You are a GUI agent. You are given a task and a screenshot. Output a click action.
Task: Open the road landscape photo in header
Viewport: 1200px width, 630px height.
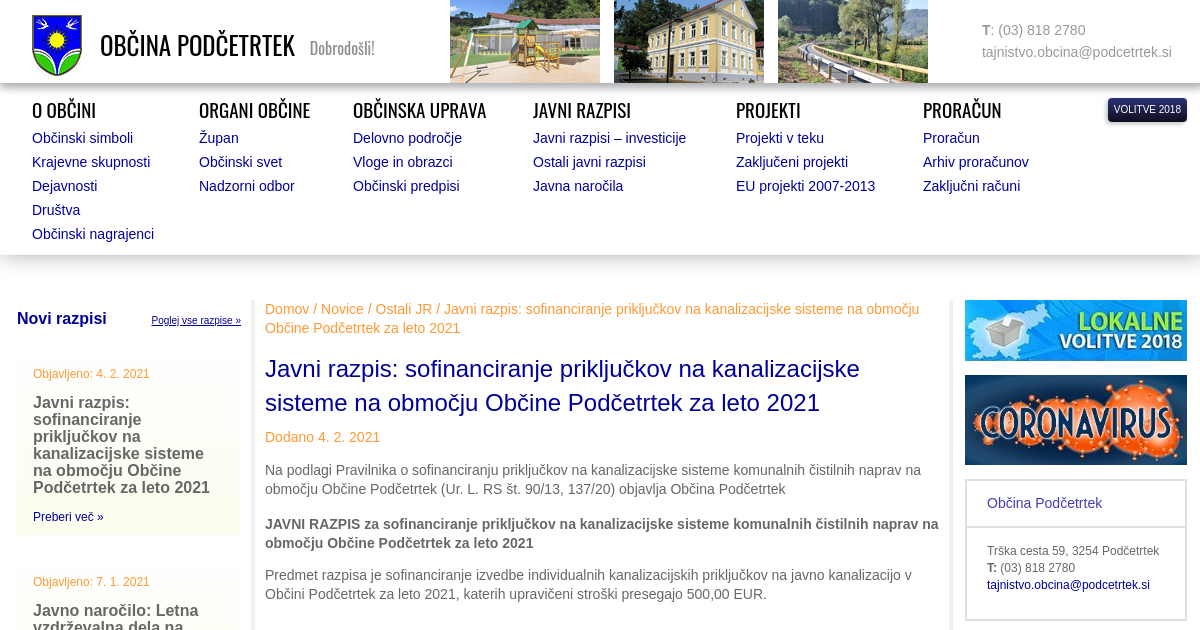coord(852,41)
